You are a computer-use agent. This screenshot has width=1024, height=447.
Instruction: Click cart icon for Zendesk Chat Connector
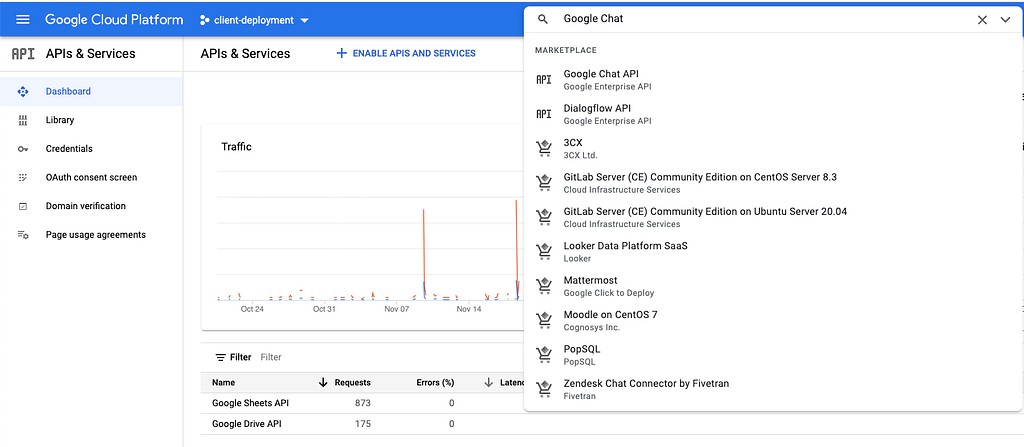pos(543,389)
